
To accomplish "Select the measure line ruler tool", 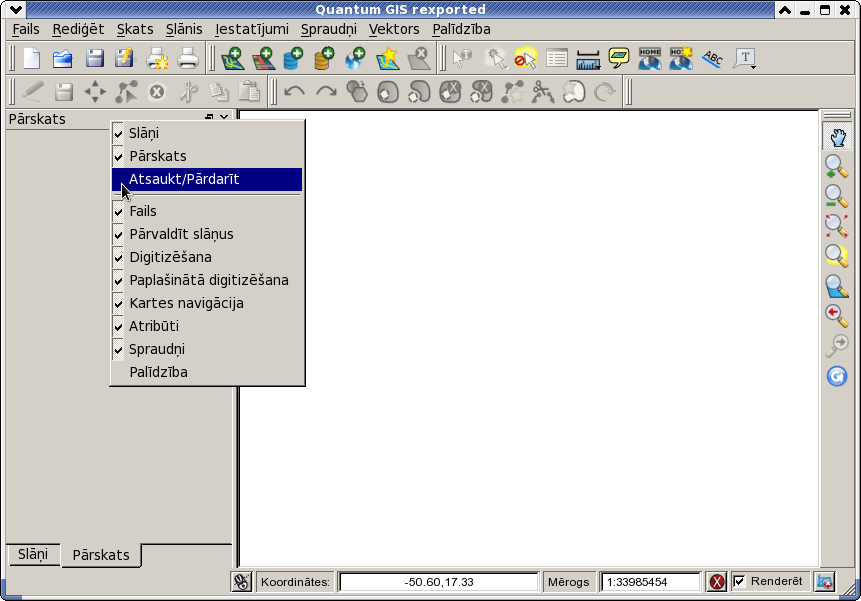I will pos(588,59).
